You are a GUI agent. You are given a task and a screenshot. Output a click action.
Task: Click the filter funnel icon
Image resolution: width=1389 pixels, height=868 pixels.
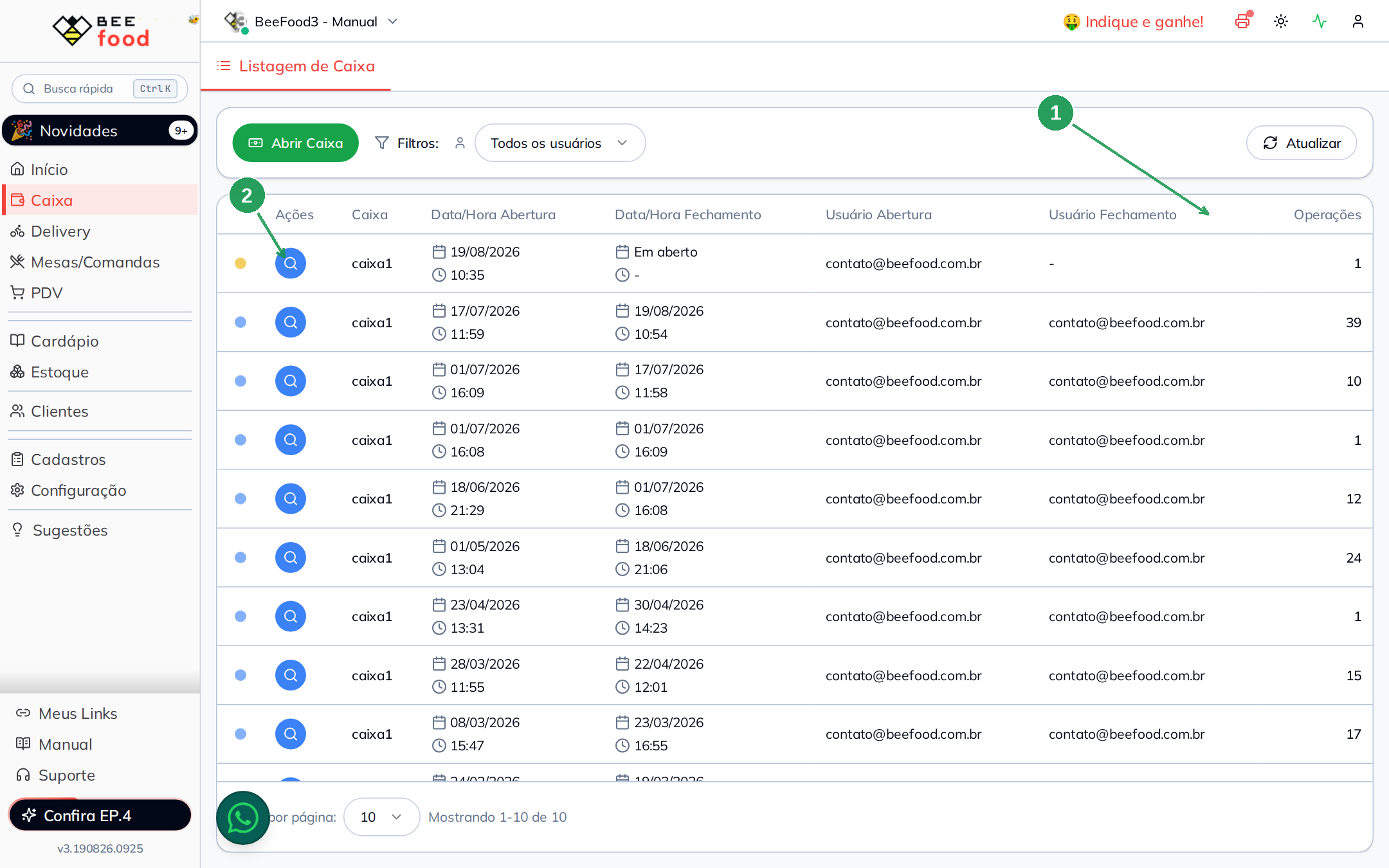382,143
